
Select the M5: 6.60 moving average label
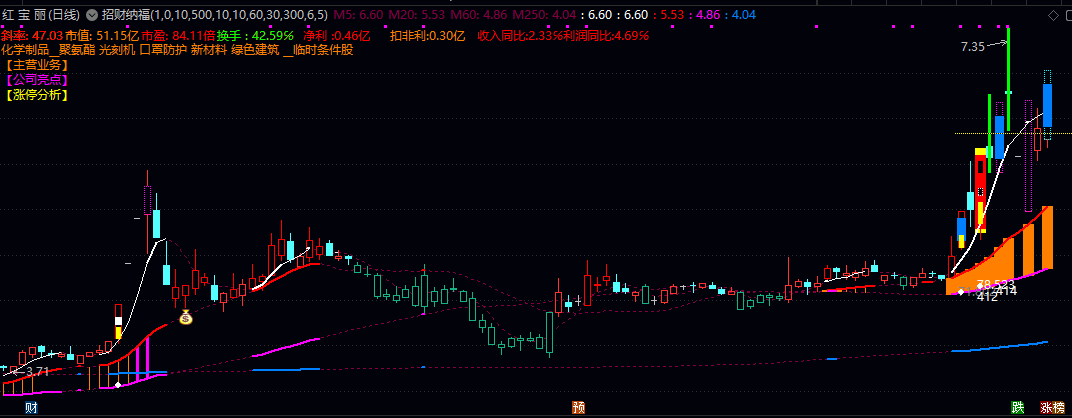pyautogui.click(x=359, y=14)
